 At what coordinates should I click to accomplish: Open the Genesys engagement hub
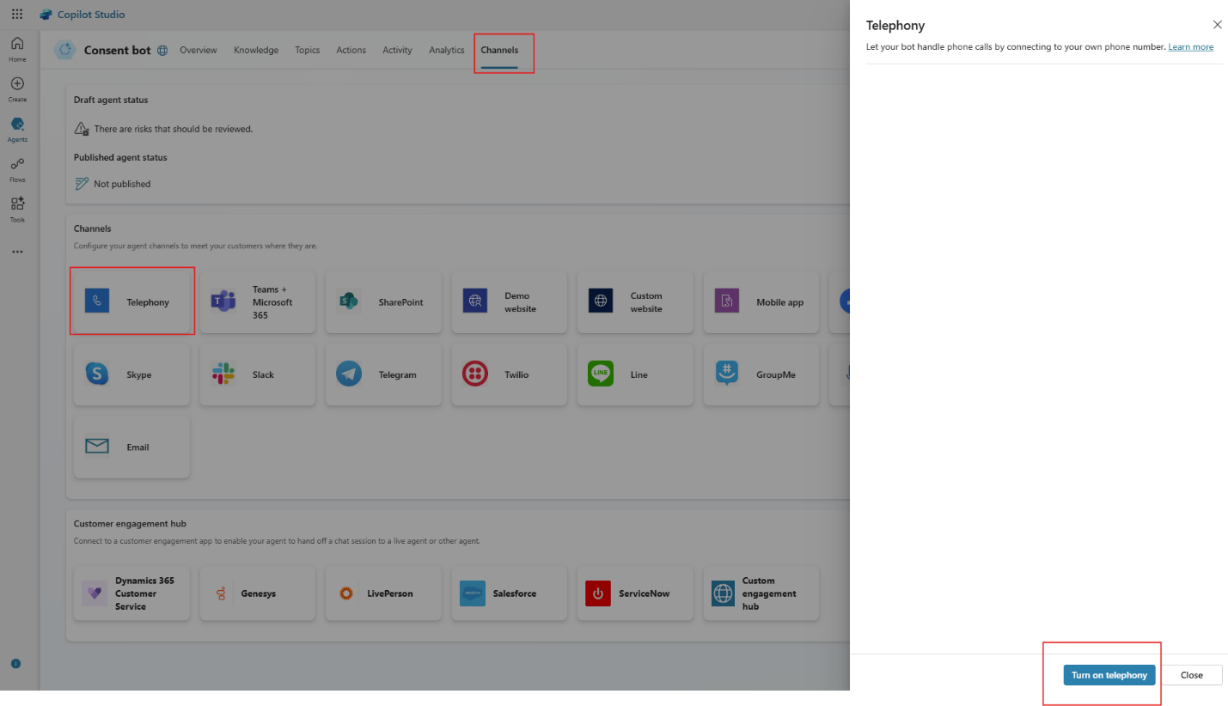click(258, 593)
